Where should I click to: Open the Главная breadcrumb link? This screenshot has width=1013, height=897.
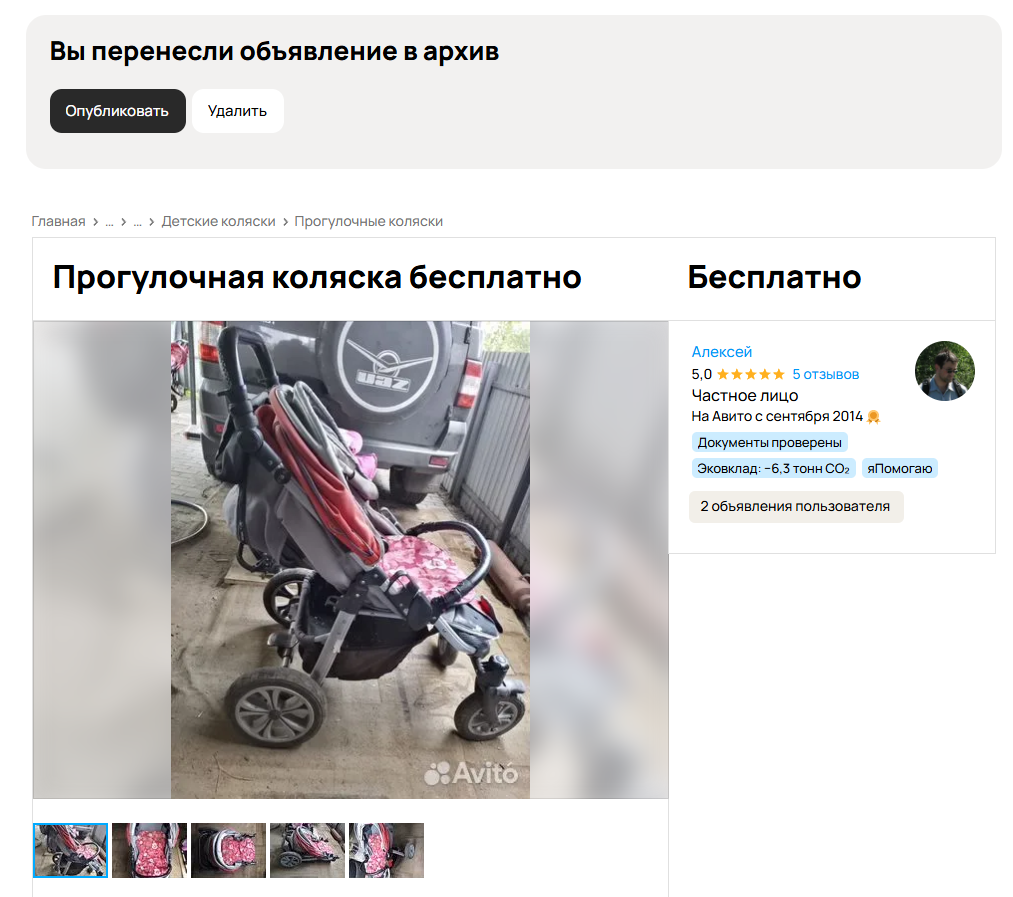click(58, 221)
